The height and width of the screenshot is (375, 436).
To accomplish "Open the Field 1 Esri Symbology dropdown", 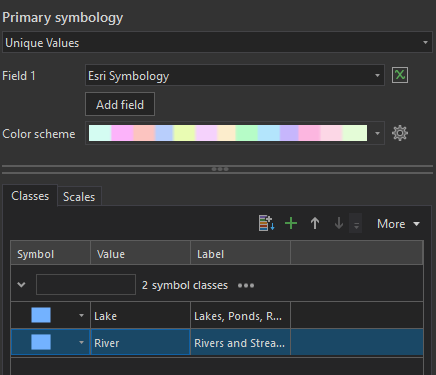I will (235, 75).
